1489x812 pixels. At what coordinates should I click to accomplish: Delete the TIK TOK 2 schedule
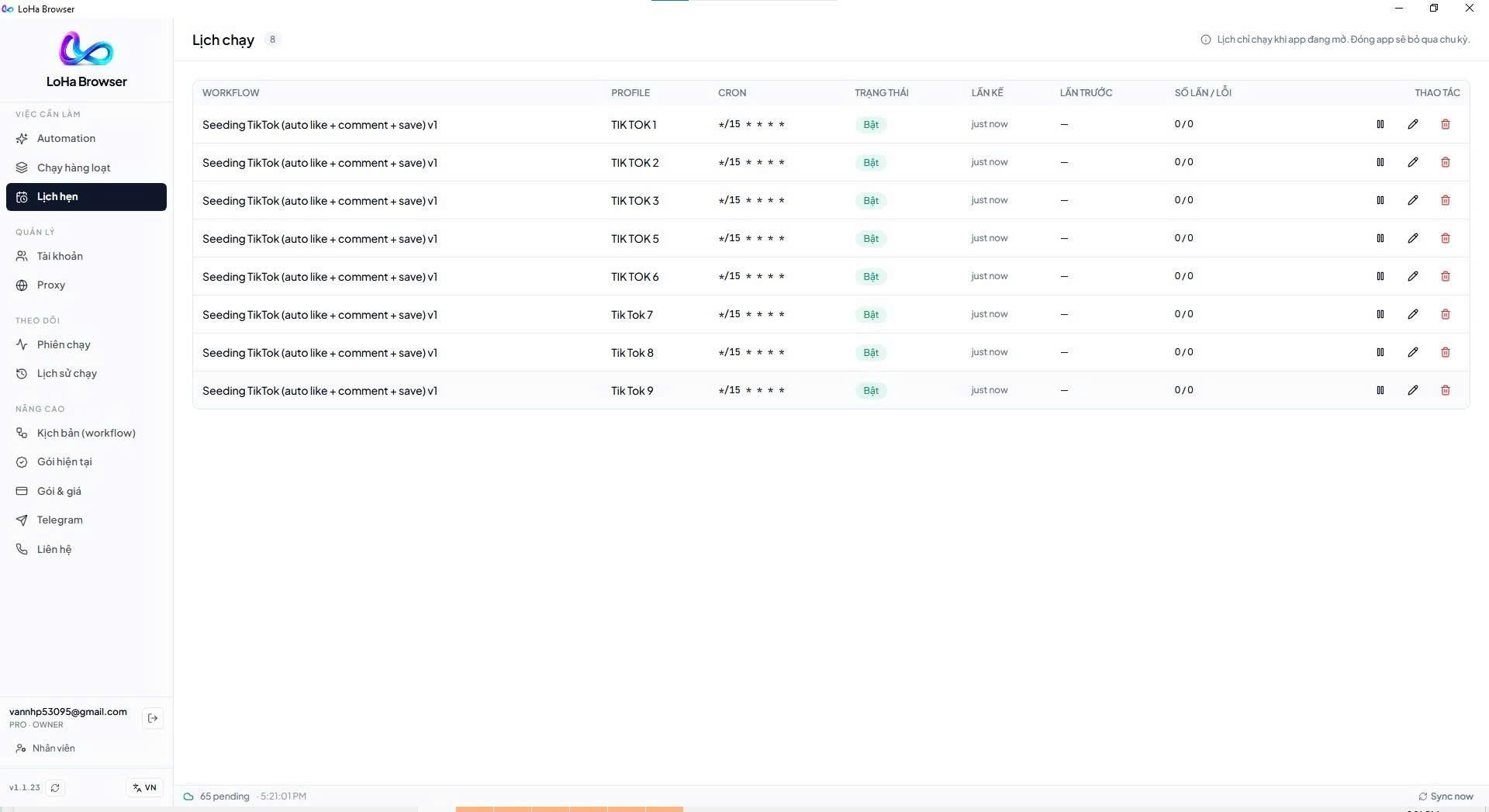[1446, 162]
